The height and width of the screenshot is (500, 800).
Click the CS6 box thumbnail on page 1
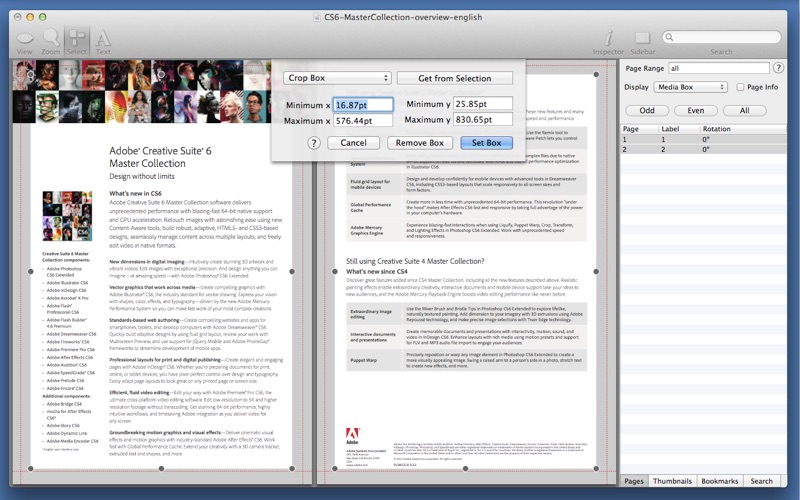coord(67,216)
